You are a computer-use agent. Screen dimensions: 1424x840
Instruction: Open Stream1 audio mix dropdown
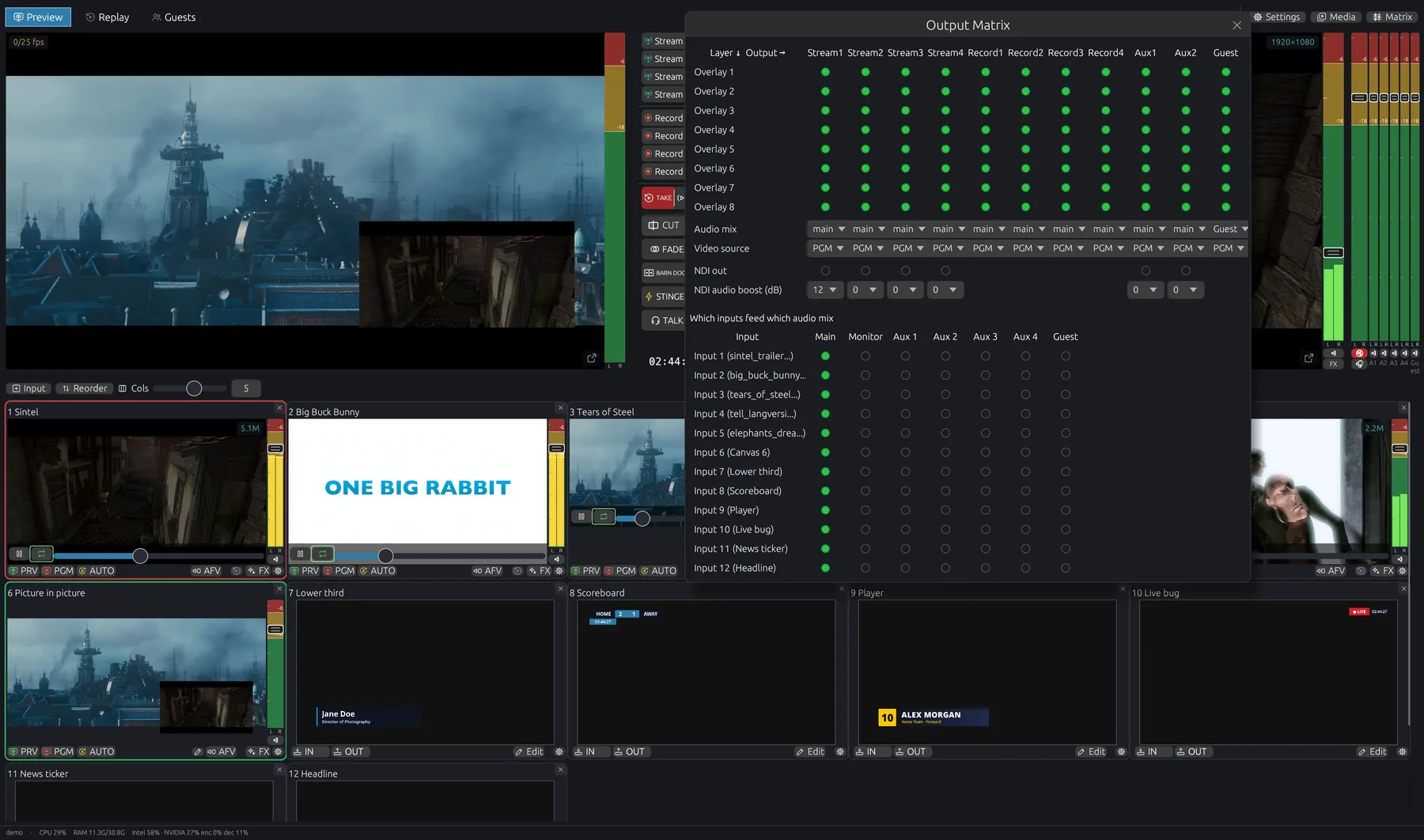828,229
